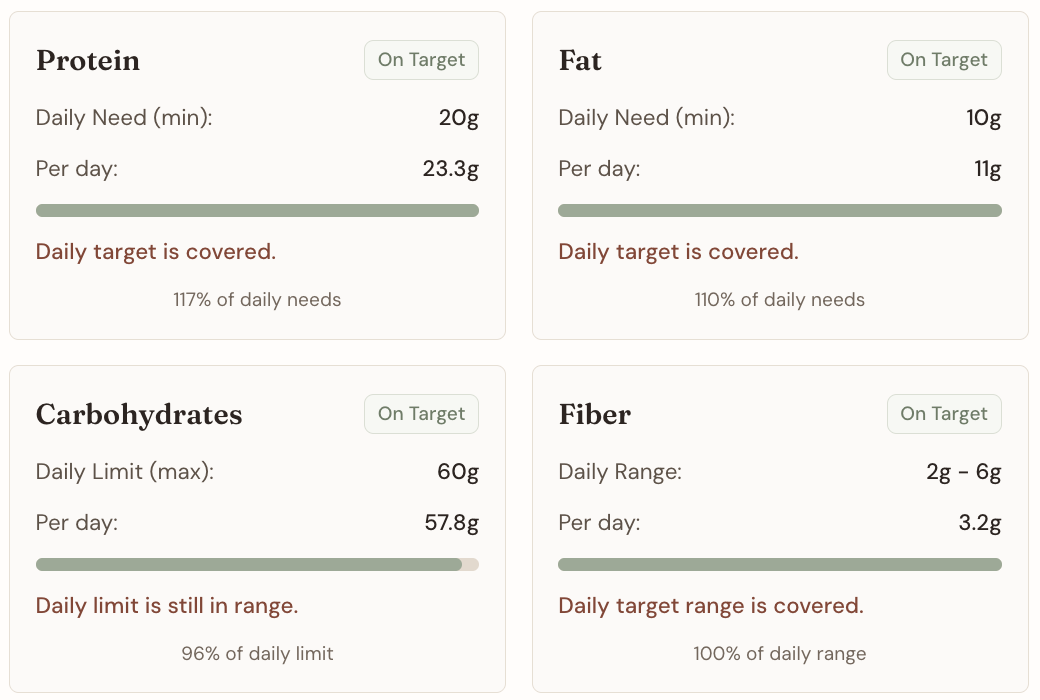Click the On Target badge on Fat card
Image resolution: width=1040 pixels, height=700 pixels.
944,60
